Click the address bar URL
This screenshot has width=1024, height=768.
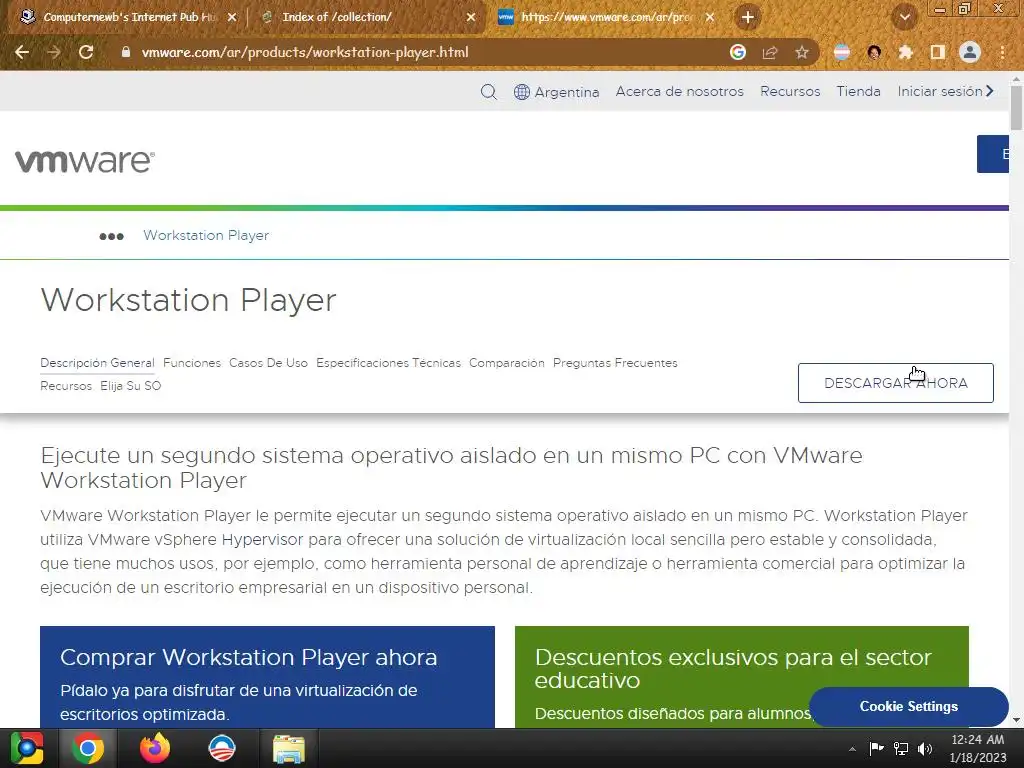click(x=305, y=52)
